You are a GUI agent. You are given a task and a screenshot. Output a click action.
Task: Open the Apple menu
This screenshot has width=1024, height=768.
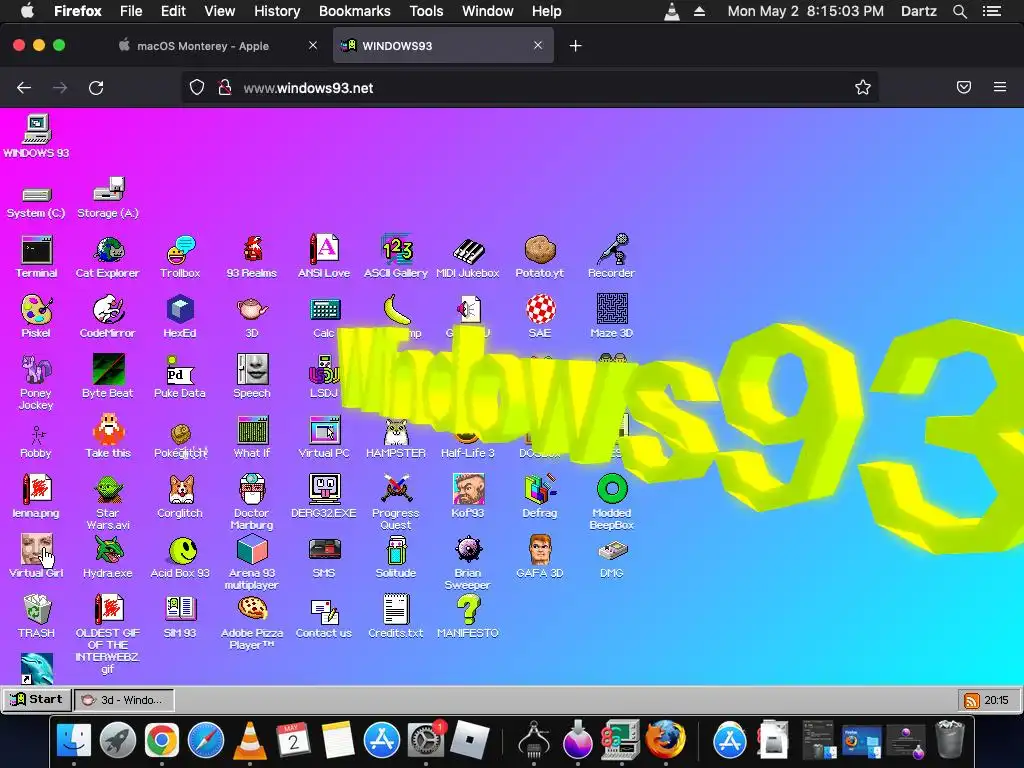pyautogui.click(x=27, y=11)
